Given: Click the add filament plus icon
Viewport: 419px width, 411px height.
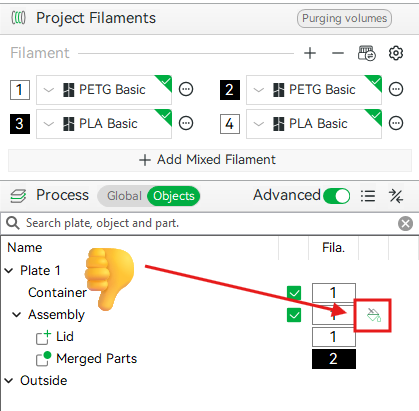Looking at the screenshot, I should pos(310,53).
